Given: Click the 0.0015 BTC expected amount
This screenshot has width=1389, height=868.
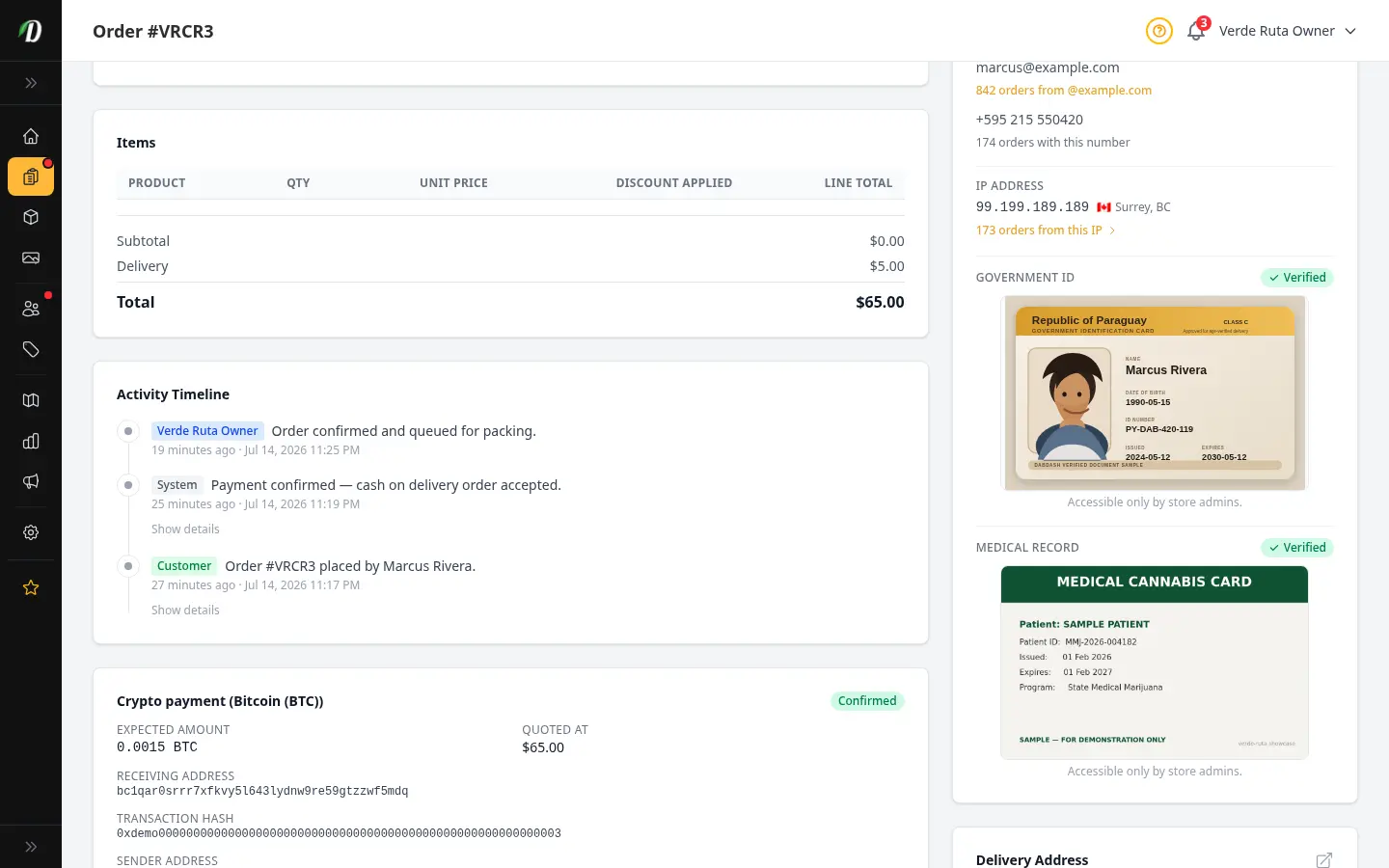Looking at the screenshot, I should coord(157,747).
